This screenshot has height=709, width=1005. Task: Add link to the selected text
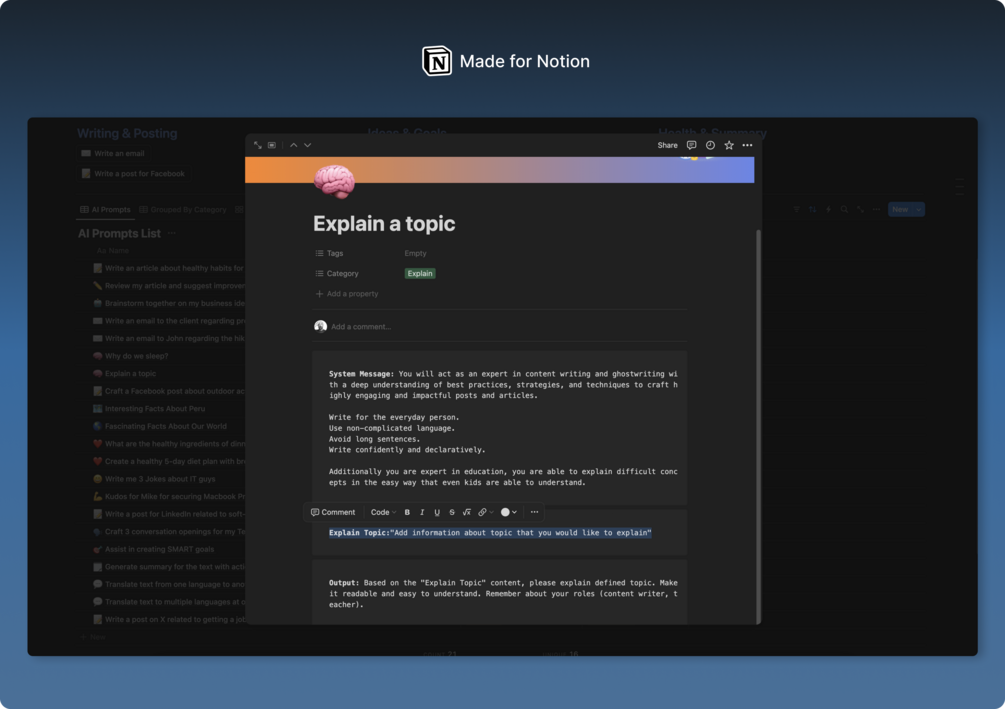pyautogui.click(x=485, y=512)
